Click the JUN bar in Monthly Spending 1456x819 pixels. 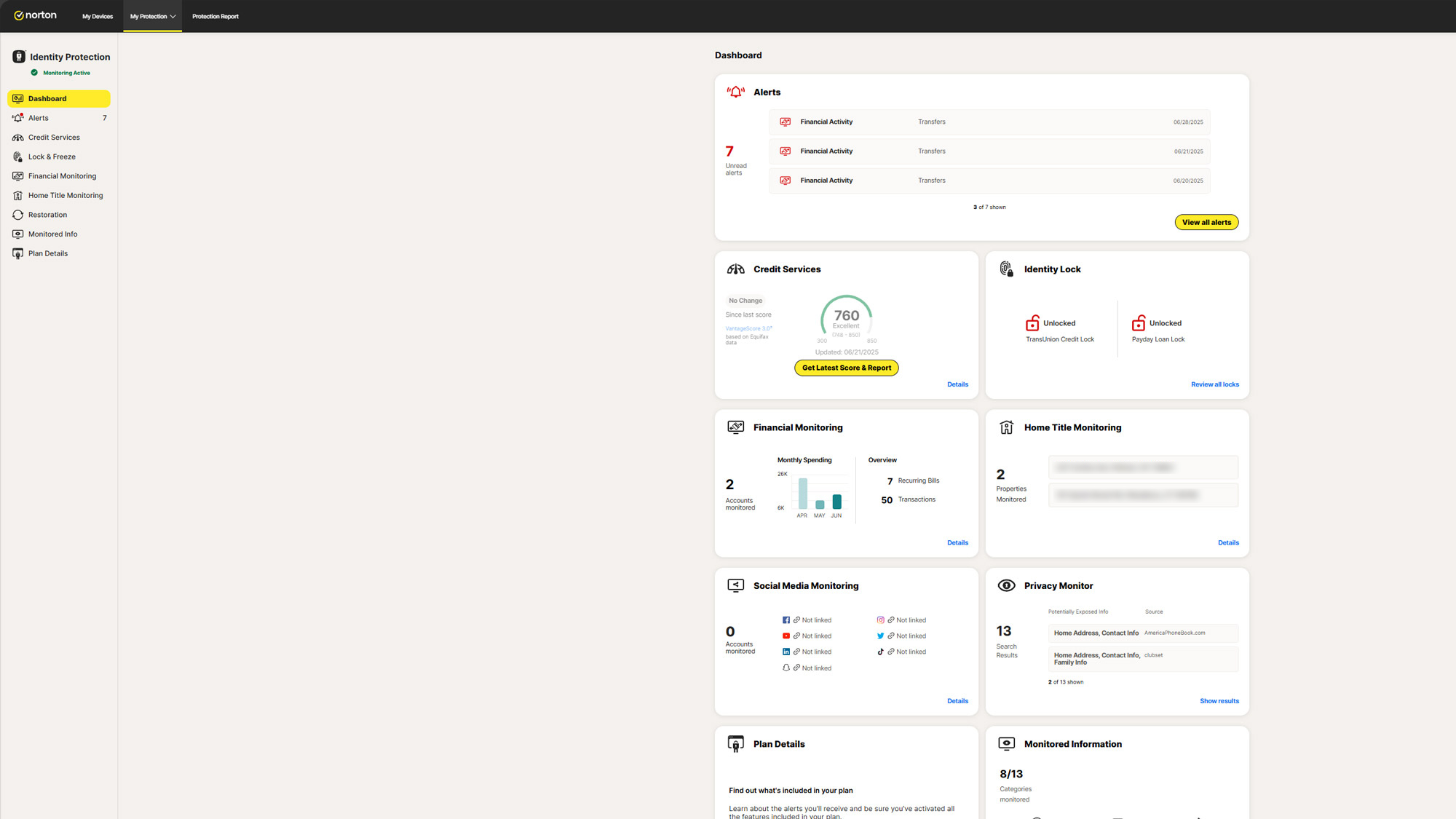coord(836,502)
